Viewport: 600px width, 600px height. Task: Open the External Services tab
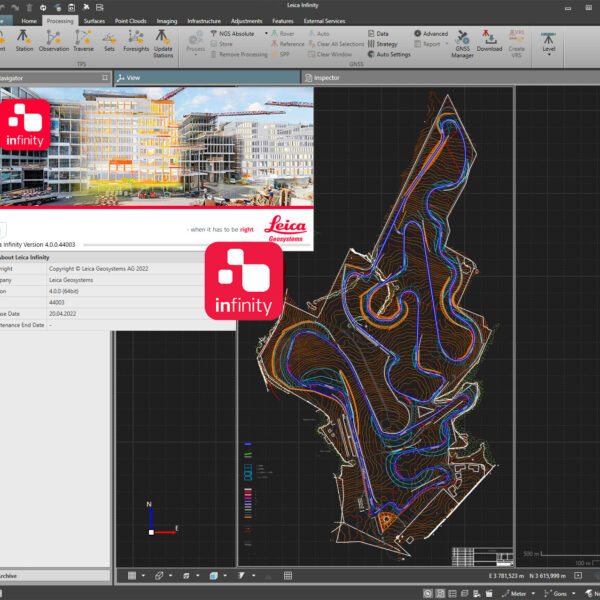tap(324, 21)
